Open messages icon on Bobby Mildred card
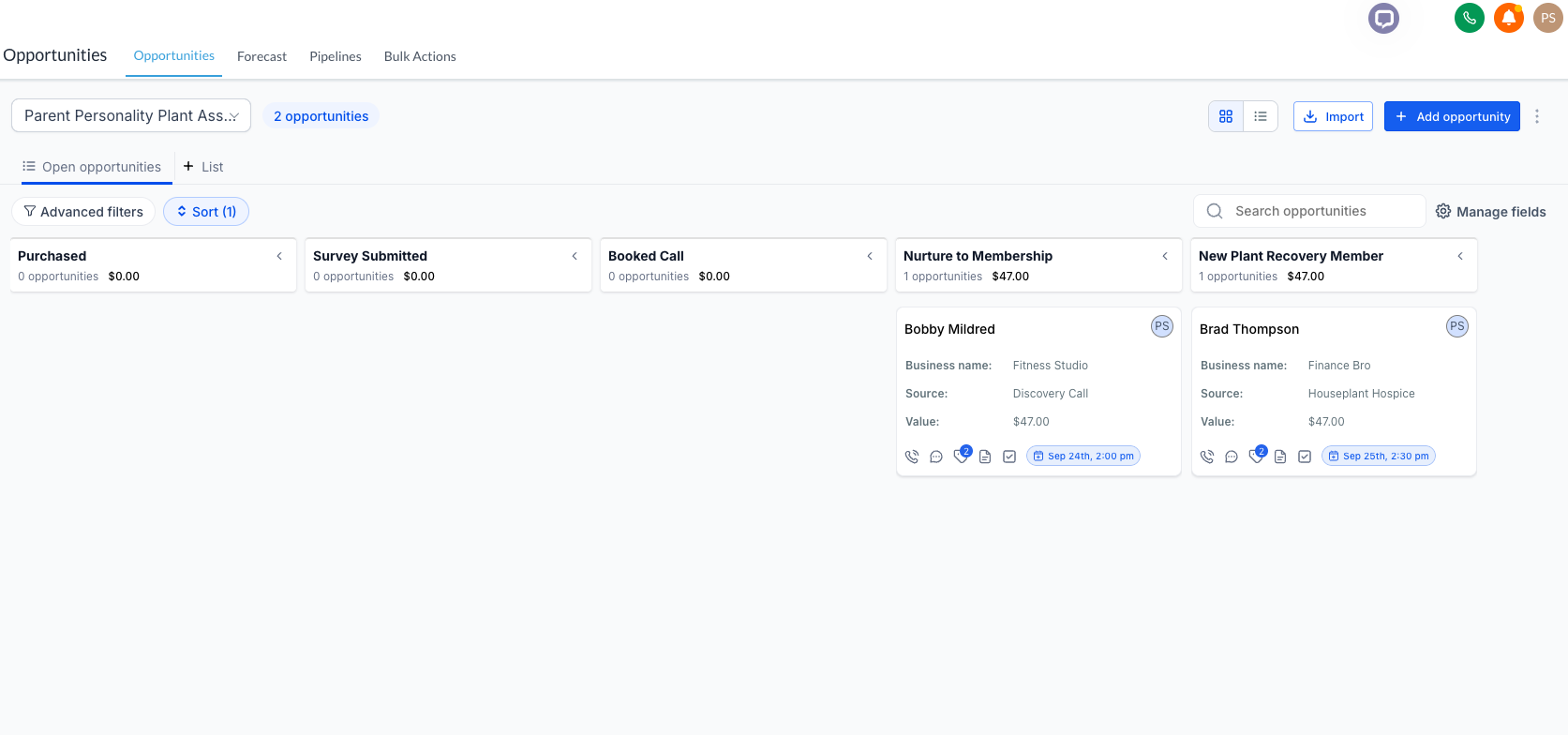Image resolution: width=1568 pixels, height=735 pixels. coord(936,457)
